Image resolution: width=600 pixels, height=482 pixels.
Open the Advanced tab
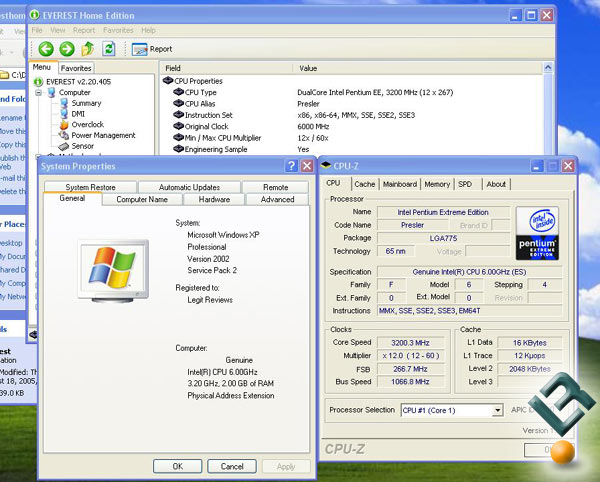[x=277, y=199]
